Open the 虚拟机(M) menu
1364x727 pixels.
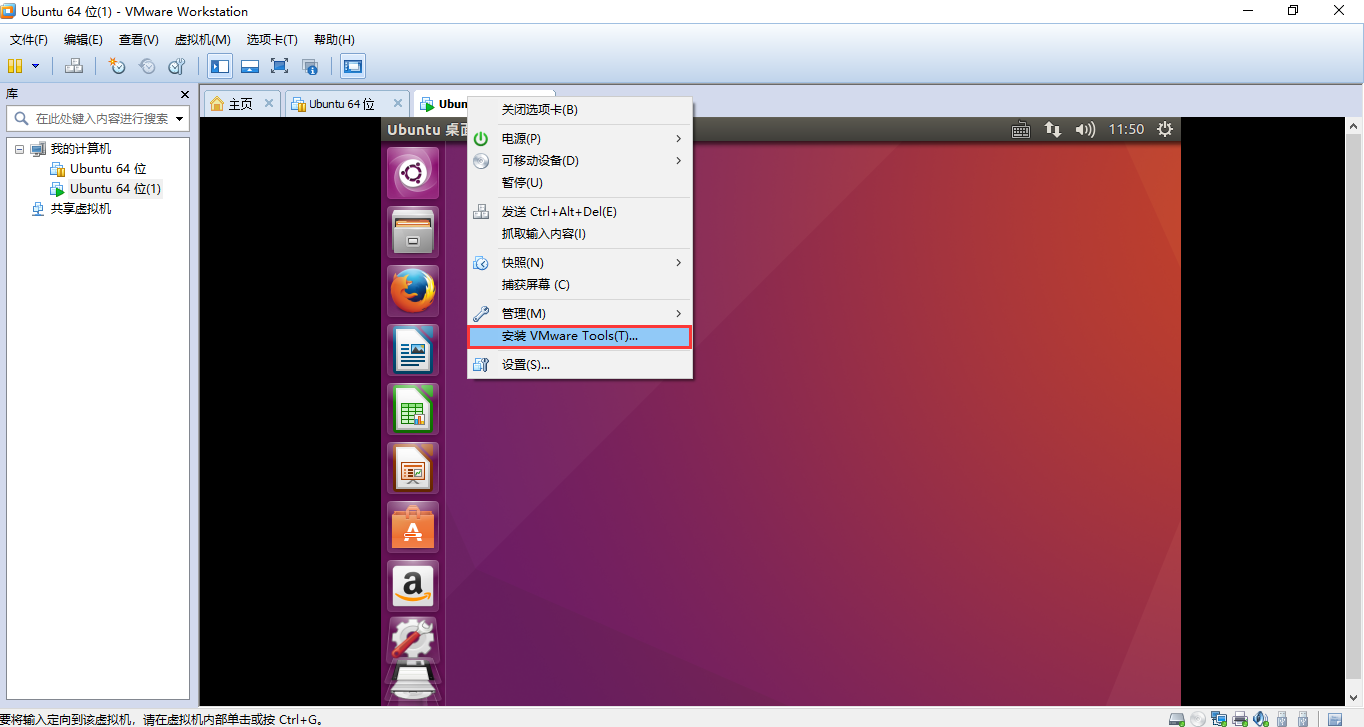click(202, 40)
